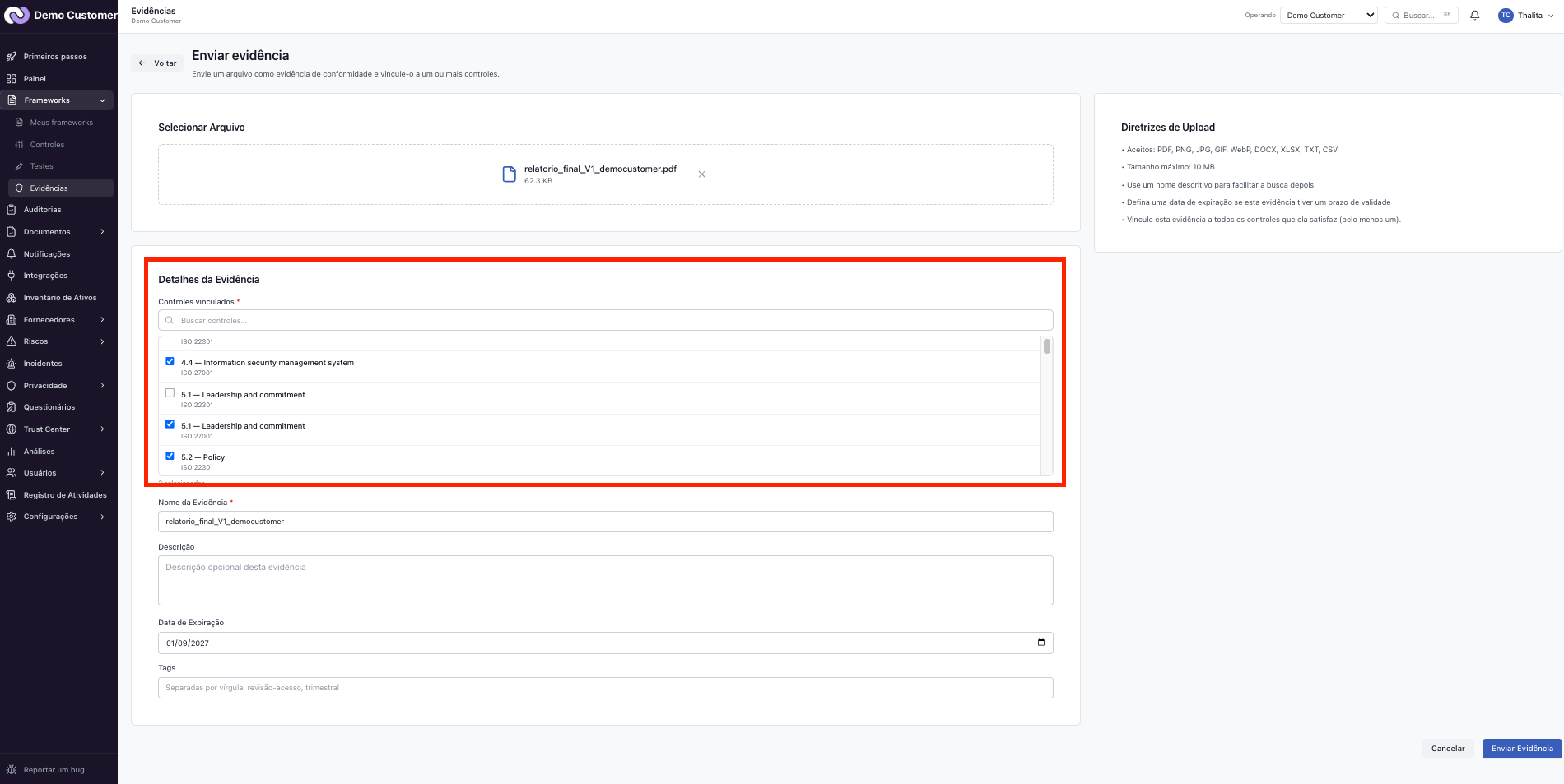
Task: Click the Auditorias clipboard icon
Action: pyautogui.click(x=12, y=210)
